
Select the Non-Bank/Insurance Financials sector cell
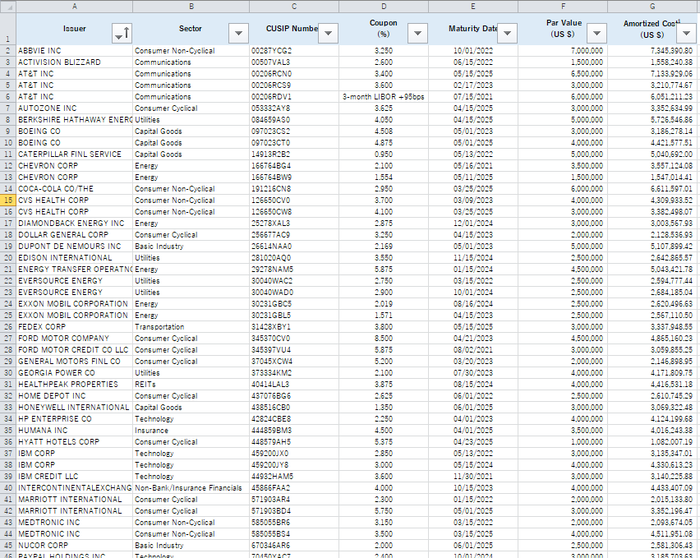point(191,488)
